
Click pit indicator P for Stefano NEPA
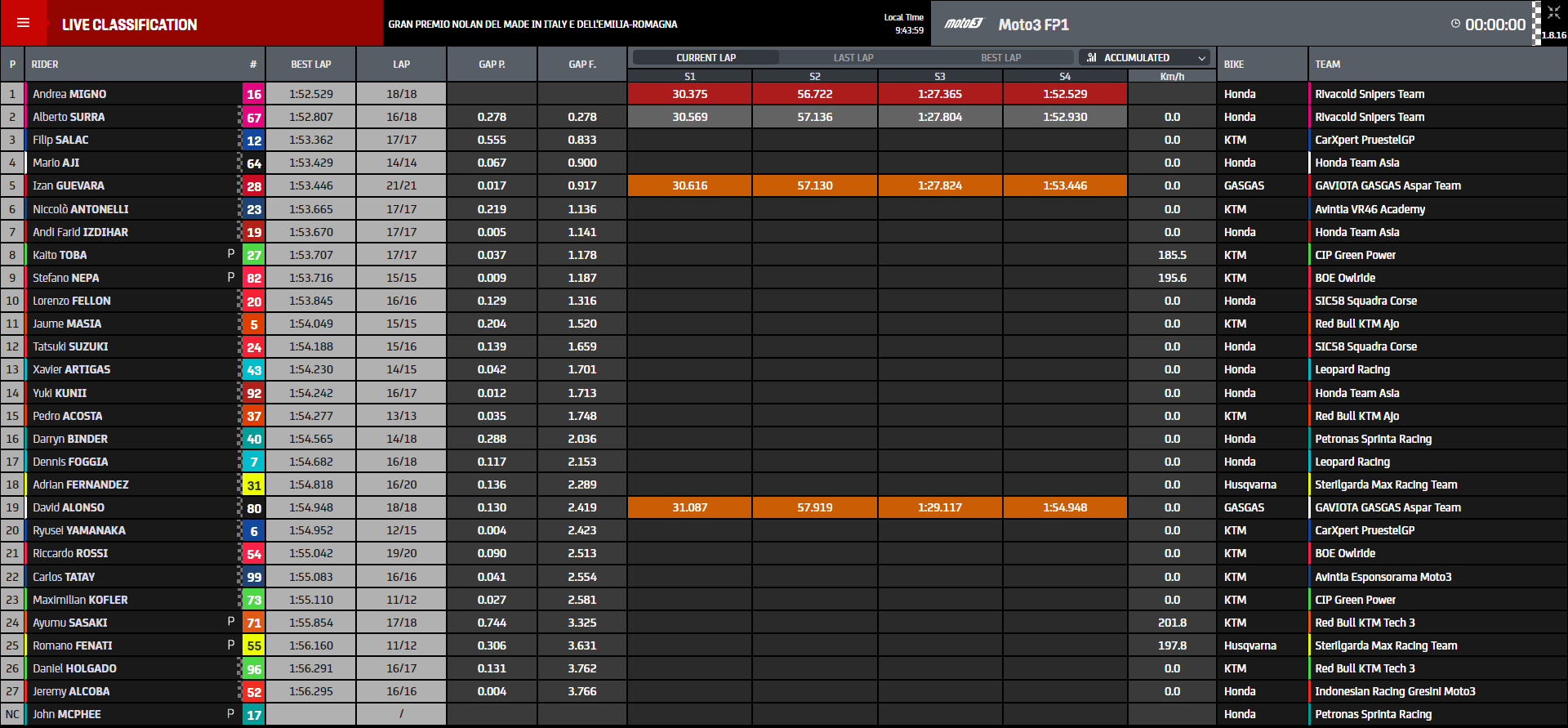pyautogui.click(x=231, y=277)
